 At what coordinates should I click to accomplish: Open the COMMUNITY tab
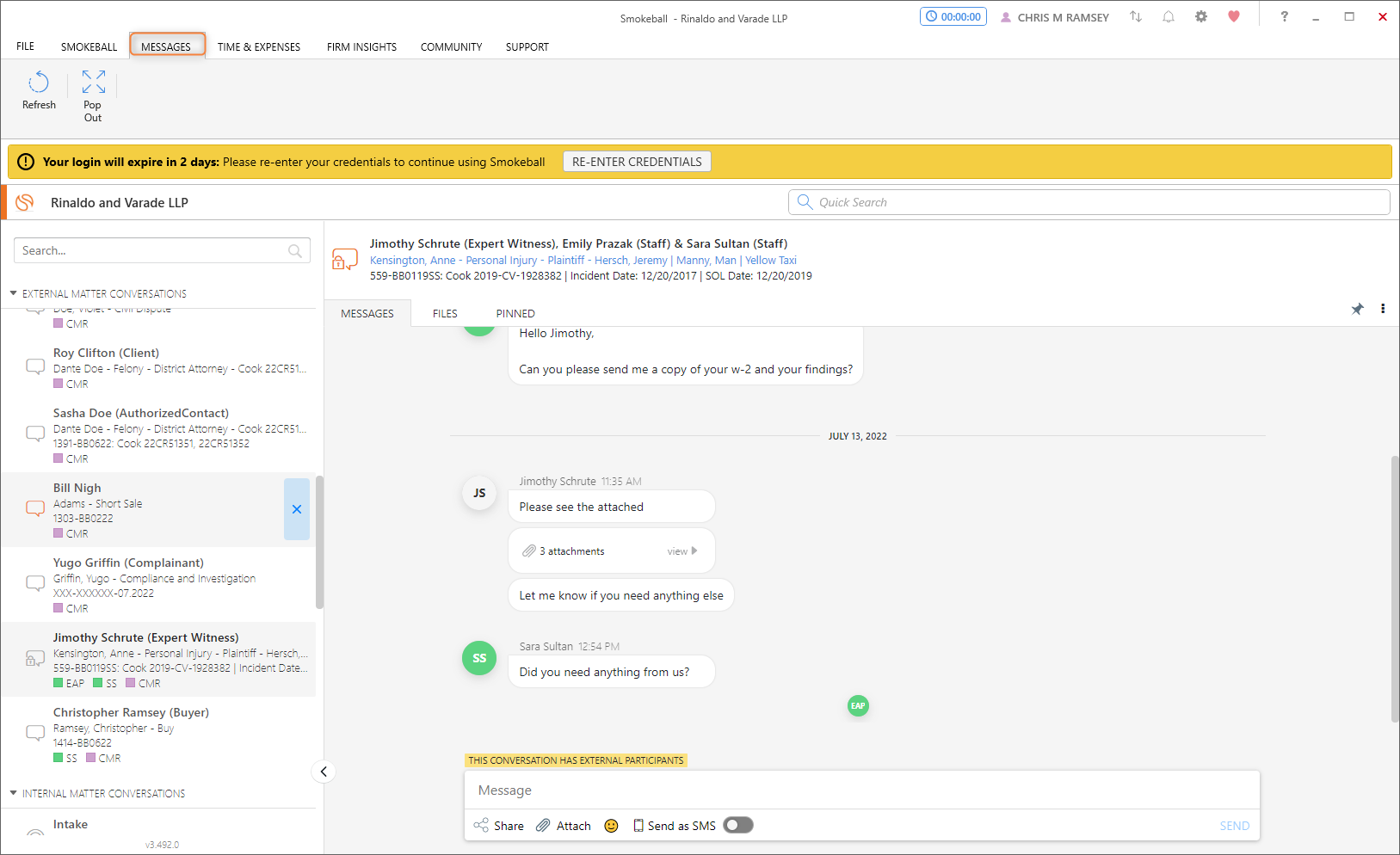point(451,46)
